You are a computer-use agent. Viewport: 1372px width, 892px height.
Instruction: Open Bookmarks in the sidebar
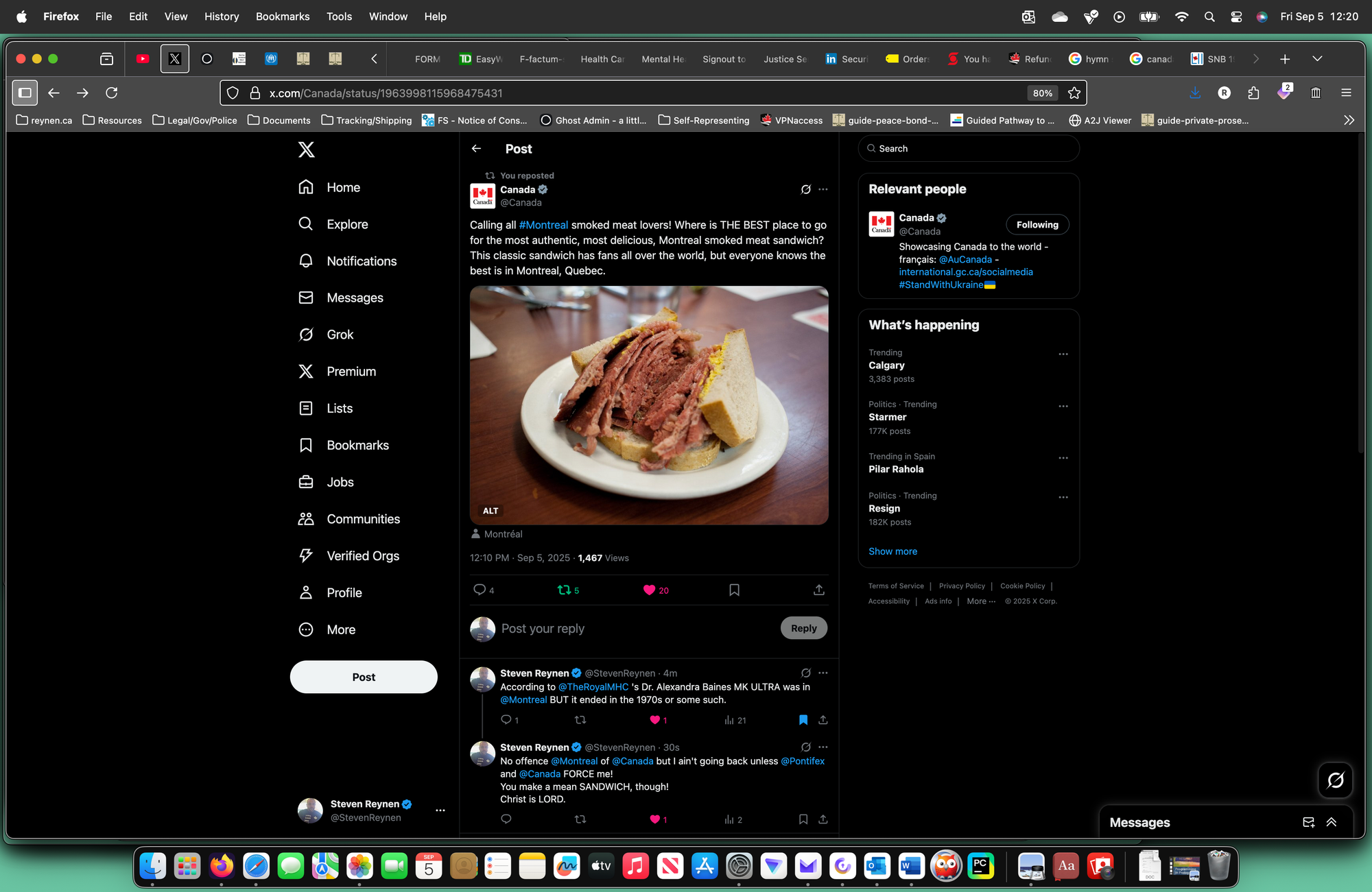344,445
